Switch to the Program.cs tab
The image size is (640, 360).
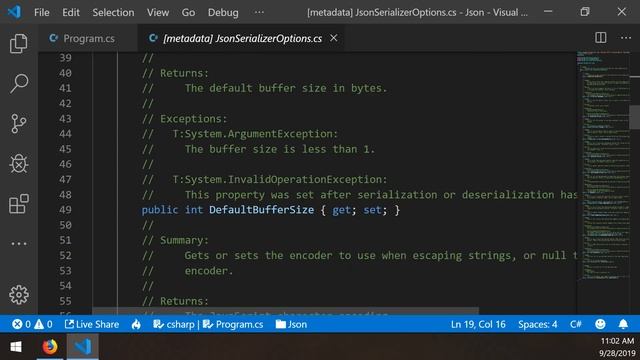88,38
